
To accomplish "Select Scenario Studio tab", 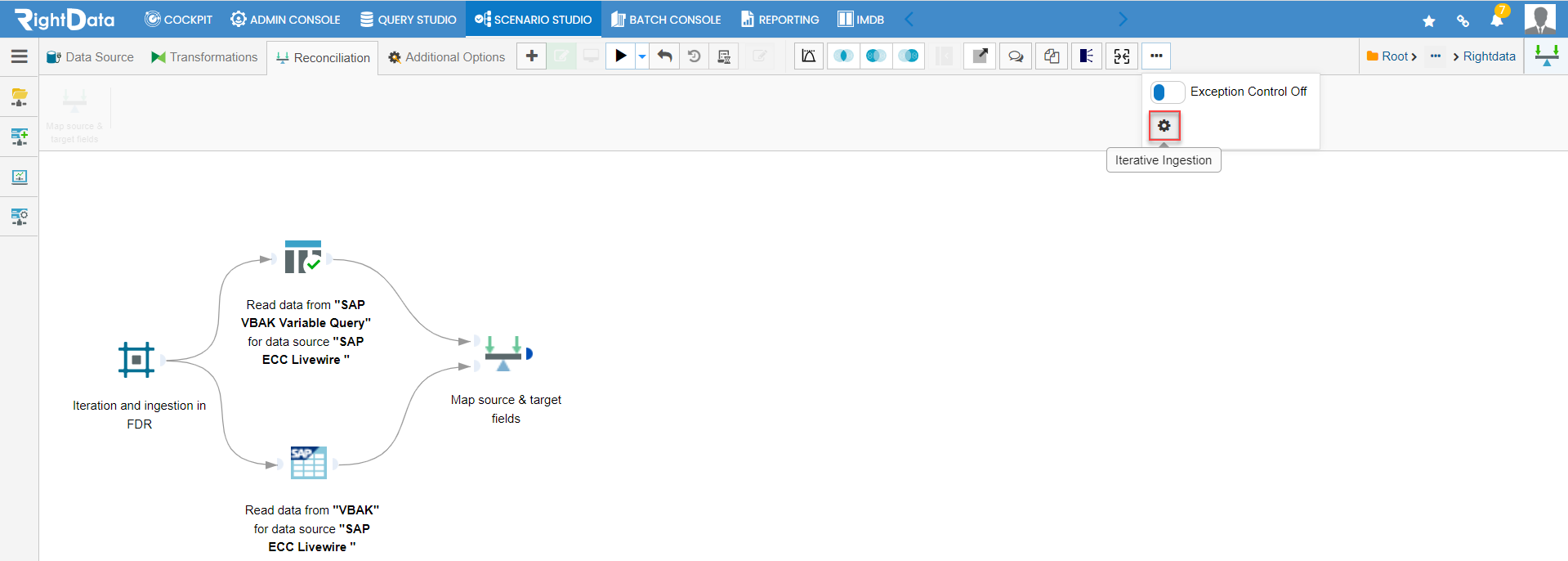I will (x=533, y=19).
